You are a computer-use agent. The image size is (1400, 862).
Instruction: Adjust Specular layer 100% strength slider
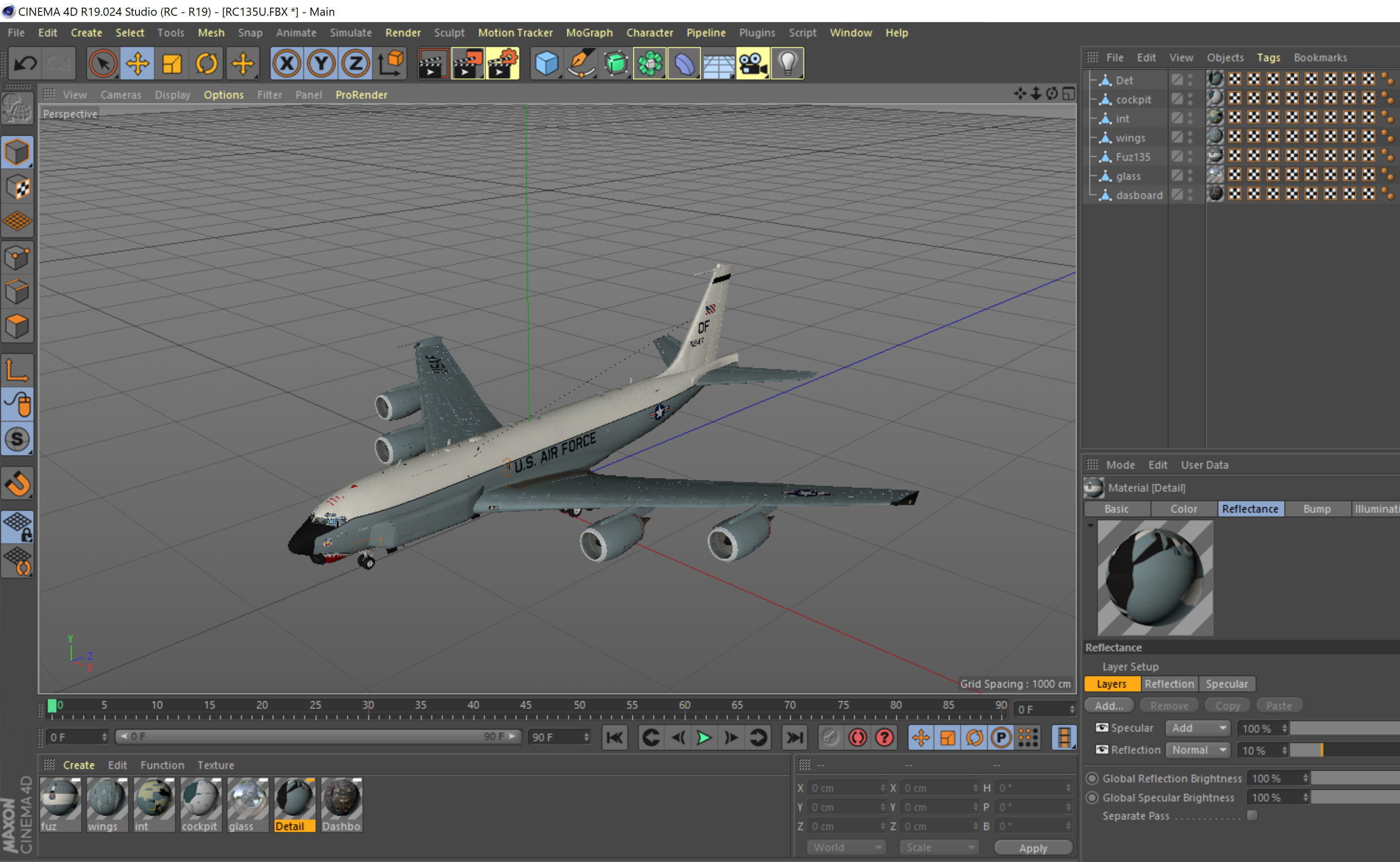[x=1344, y=728]
